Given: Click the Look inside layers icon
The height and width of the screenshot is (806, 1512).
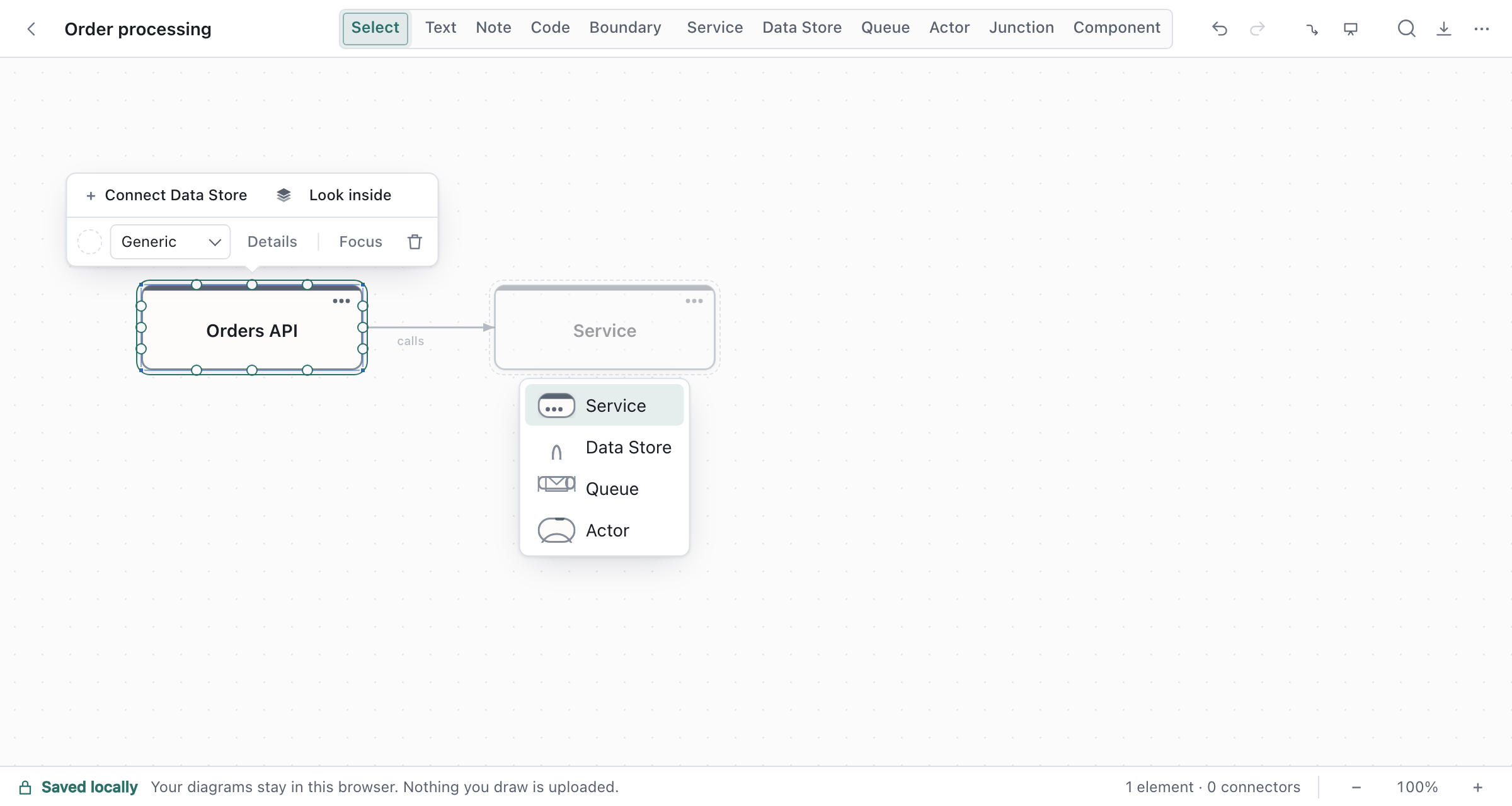Looking at the screenshot, I should coord(284,195).
